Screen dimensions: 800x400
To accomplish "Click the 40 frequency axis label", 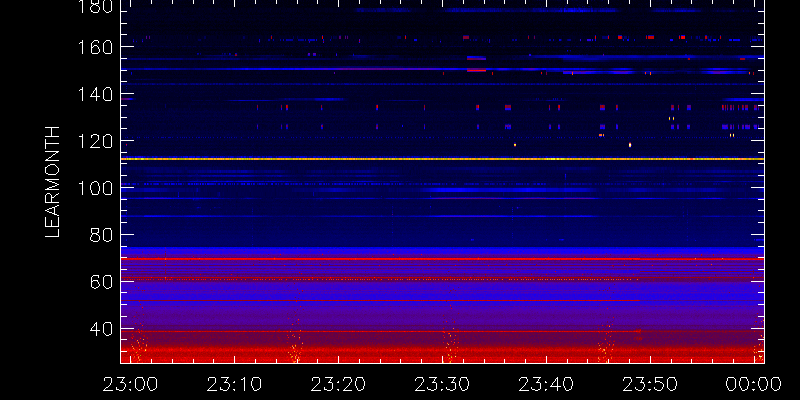I will pyautogui.click(x=103, y=329).
